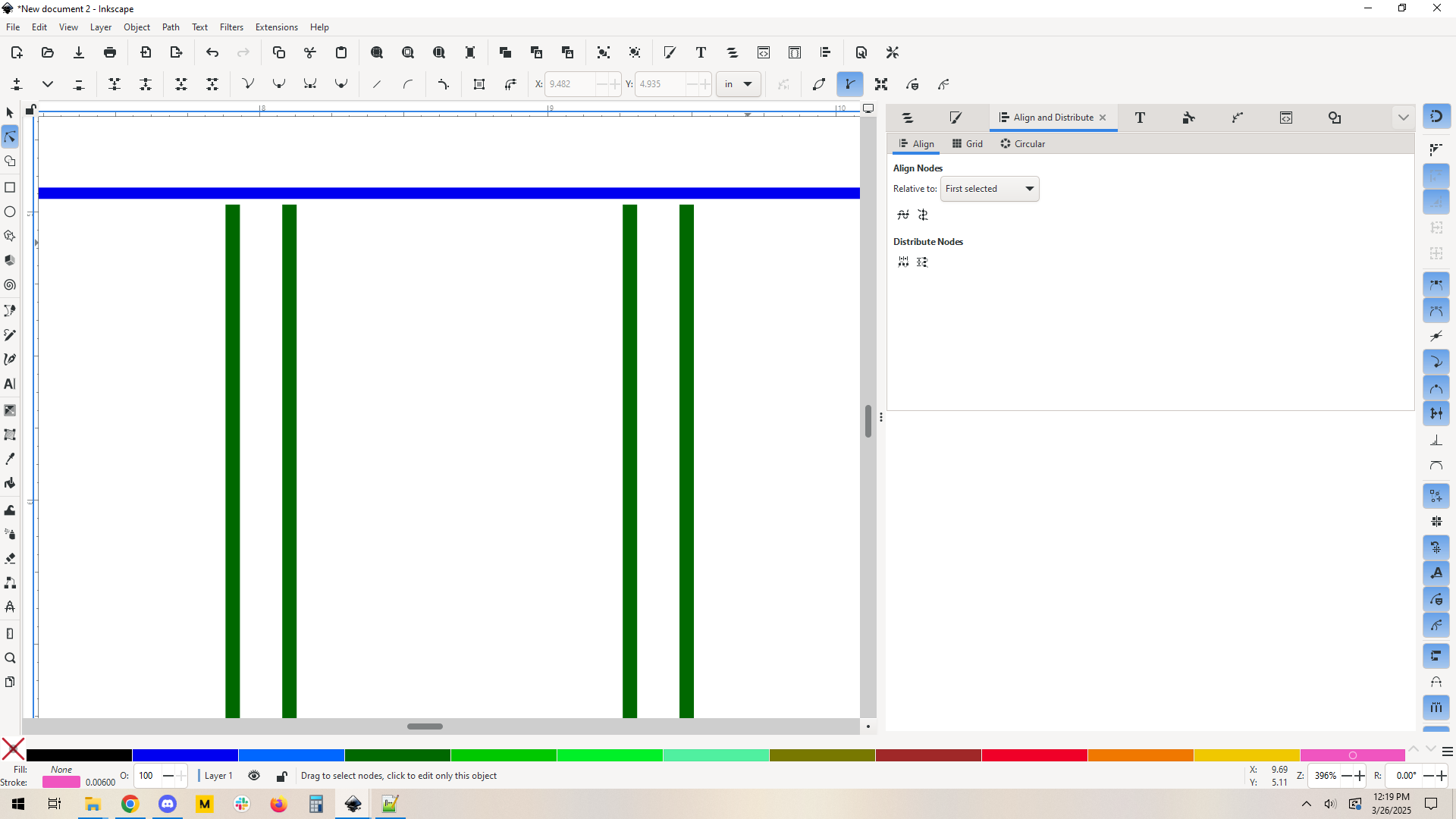Screen dimensions: 1456x819
Task: Click the Cut scissors icon
Action: click(310, 52)
